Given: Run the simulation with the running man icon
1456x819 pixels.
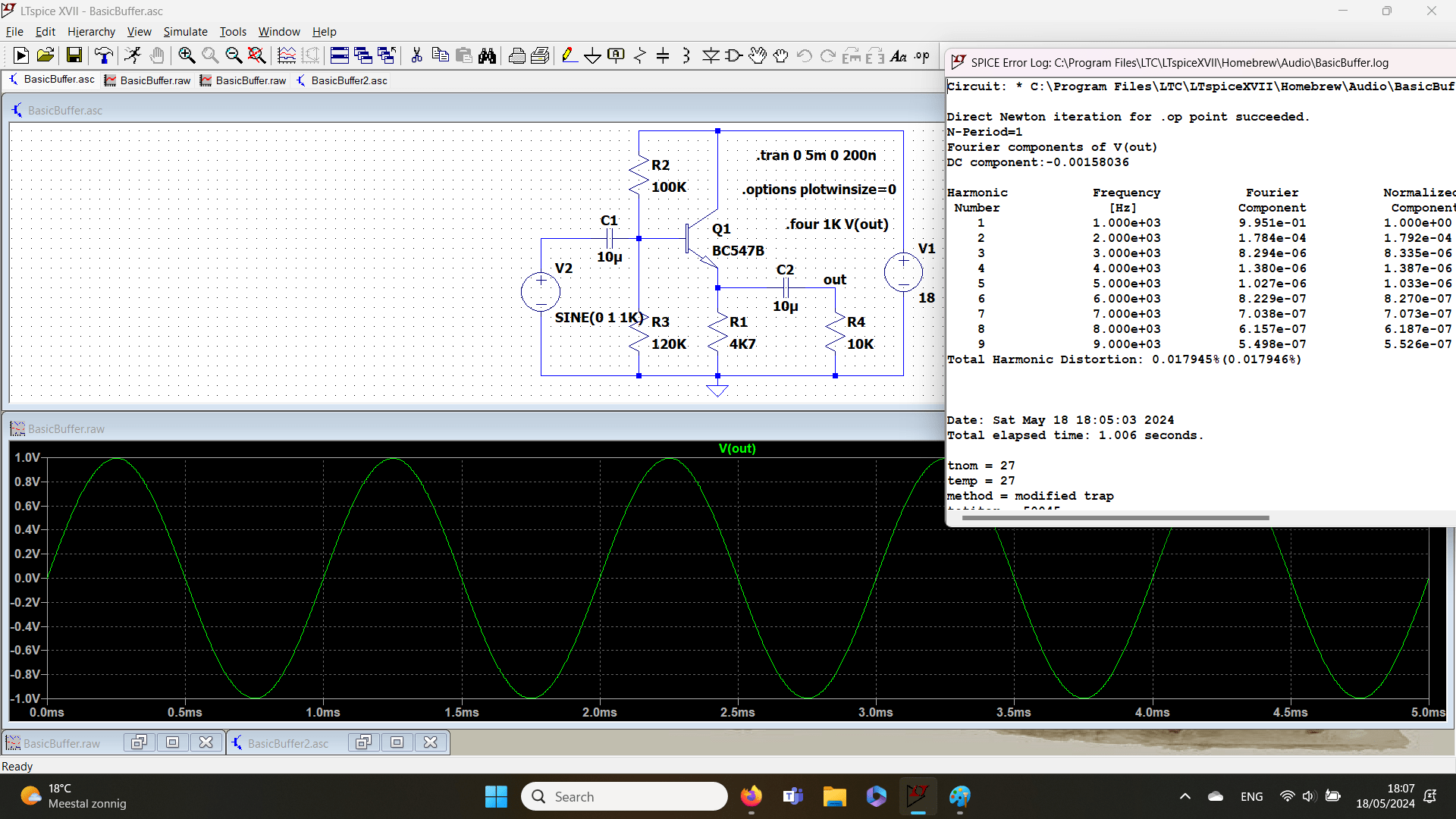Looking at the screenshot, I should 133,55.
